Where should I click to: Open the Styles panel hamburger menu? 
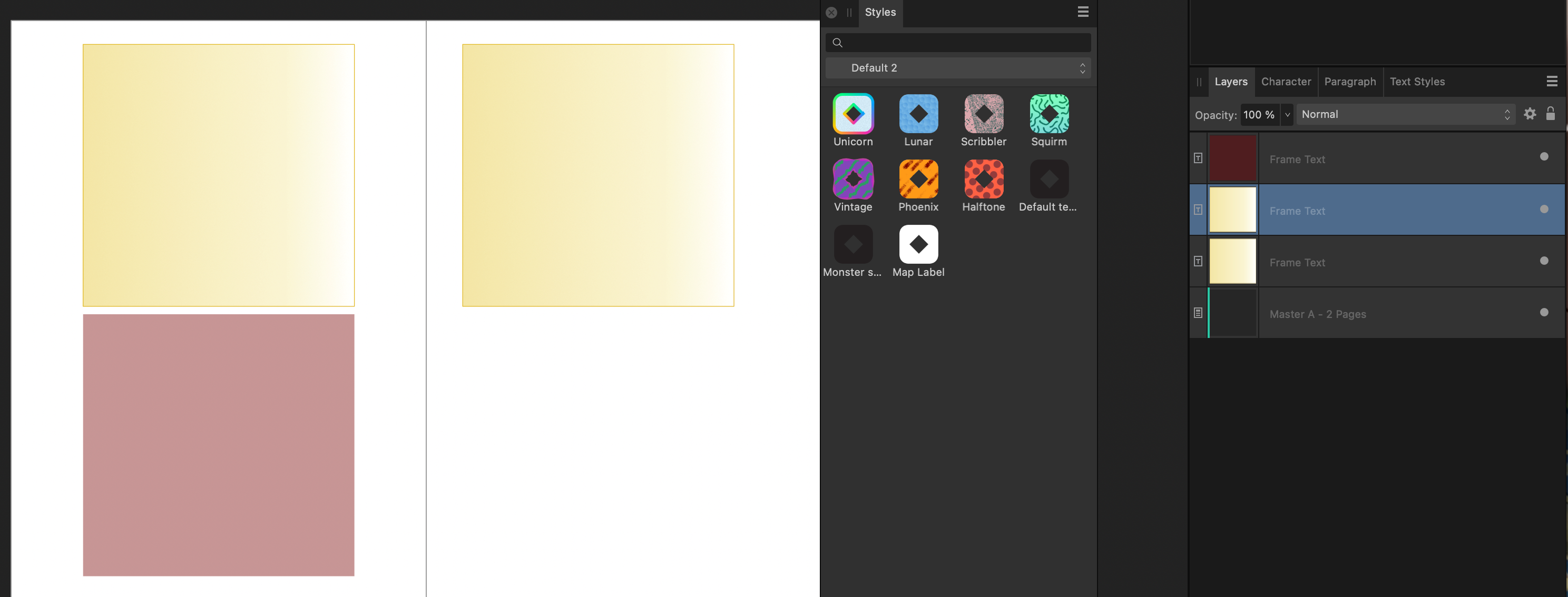1083,12
